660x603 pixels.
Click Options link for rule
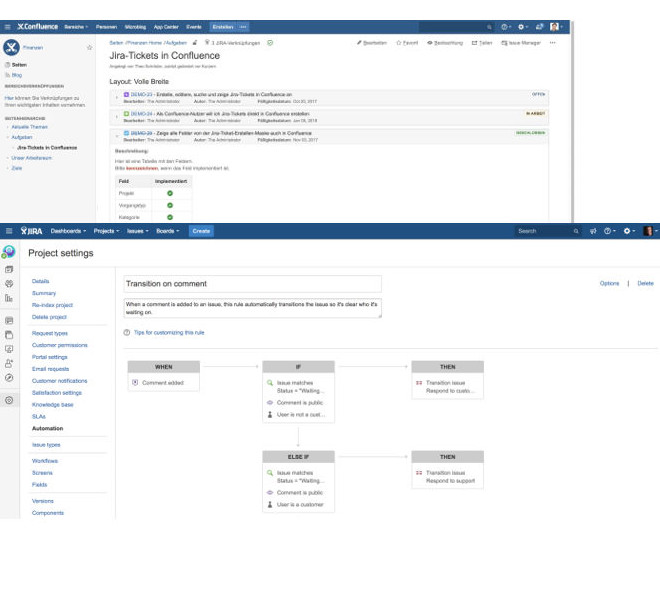tap(609, 284)
